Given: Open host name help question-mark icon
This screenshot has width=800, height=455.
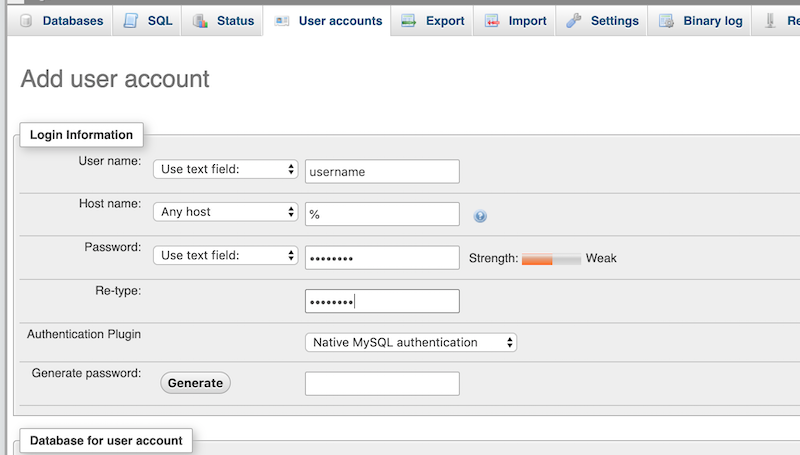Looking at the screenshot, I should click(x=480, y=216).
